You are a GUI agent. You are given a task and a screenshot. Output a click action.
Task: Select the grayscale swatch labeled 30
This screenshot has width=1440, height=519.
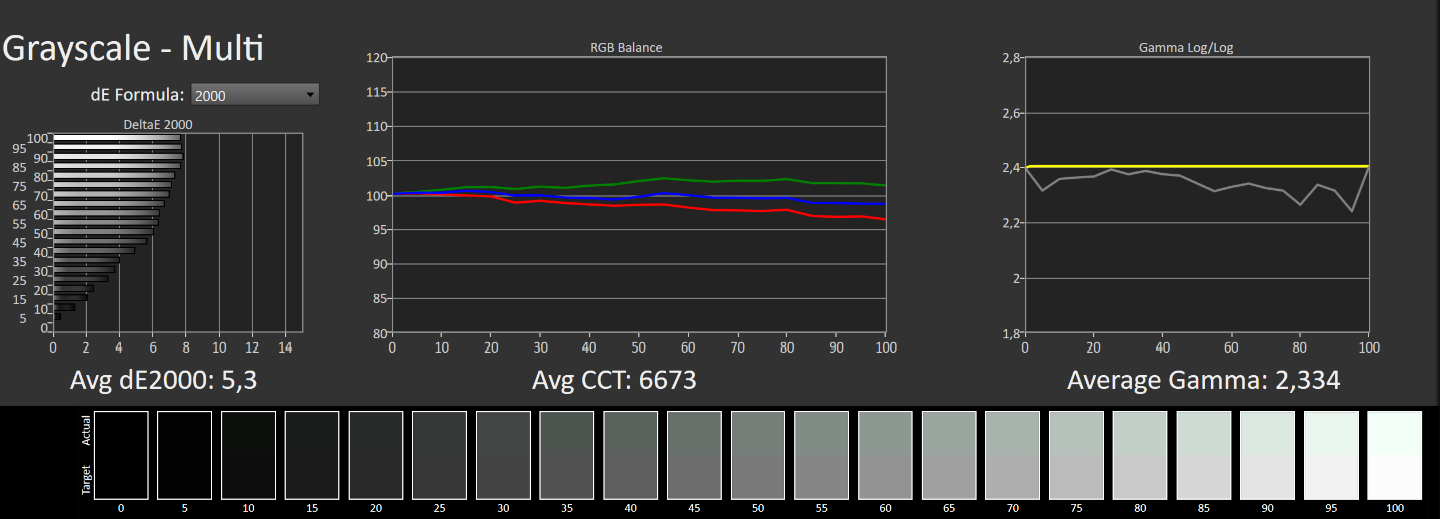(503, 455)
